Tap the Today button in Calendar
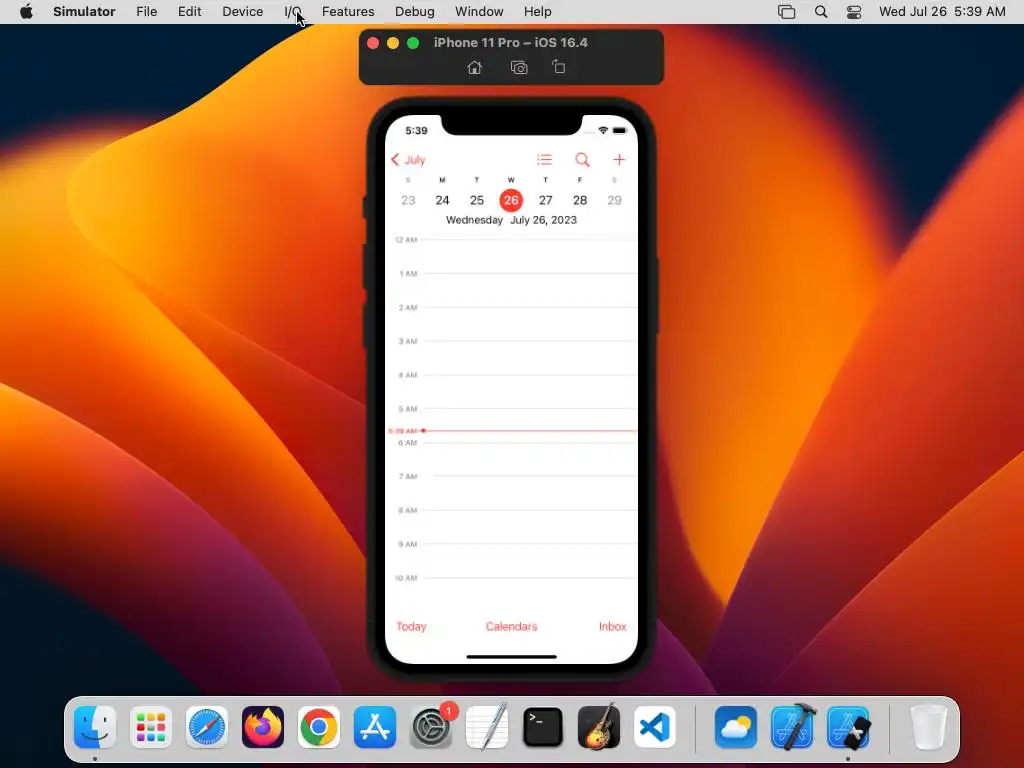The height and width of the screenshot is (768, 1024). [411, 626]
